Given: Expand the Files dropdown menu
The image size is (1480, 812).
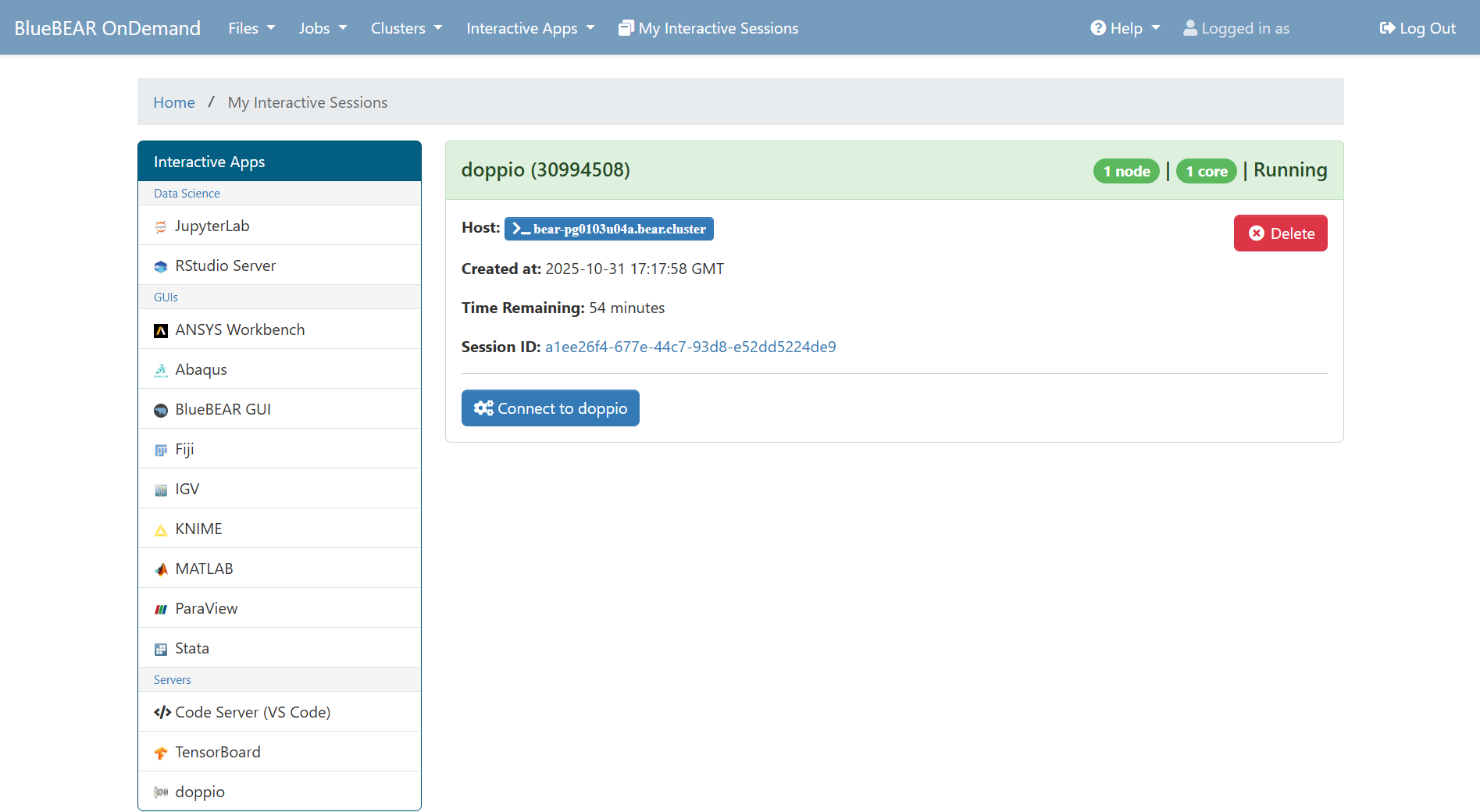Looking at the screenshot, I should (x=251, y=28).
